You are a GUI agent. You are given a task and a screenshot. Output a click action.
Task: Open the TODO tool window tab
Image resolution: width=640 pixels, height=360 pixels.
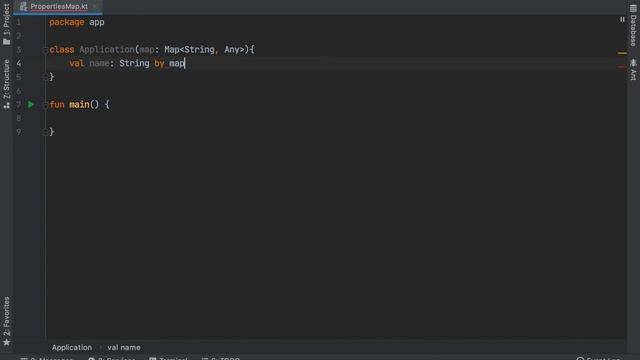click(221, 358)
